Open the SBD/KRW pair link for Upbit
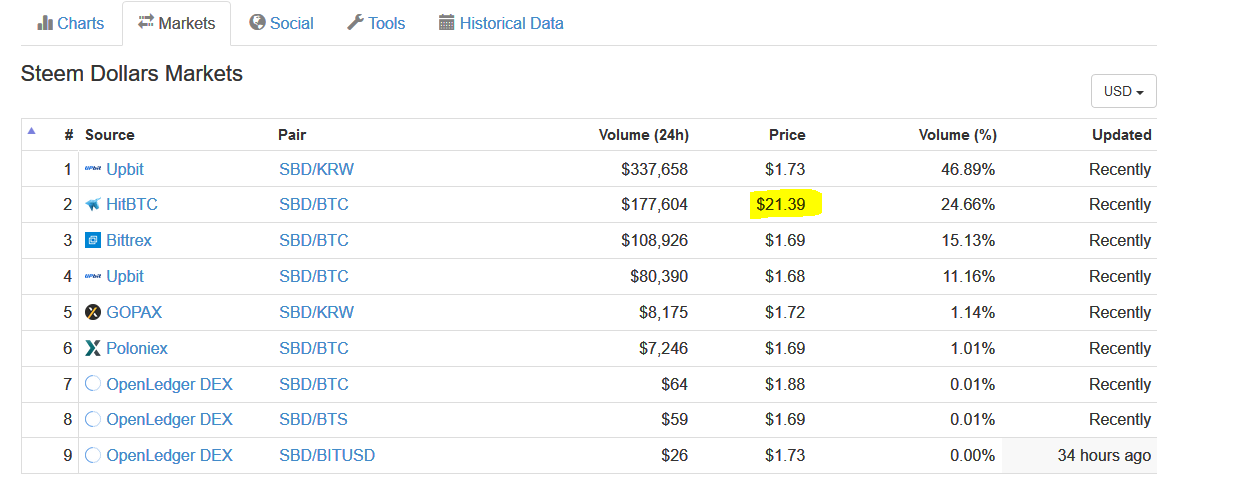 316,169
